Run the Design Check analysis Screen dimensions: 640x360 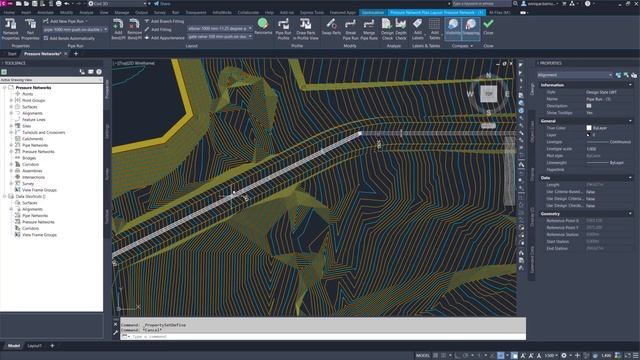point(387,29)
